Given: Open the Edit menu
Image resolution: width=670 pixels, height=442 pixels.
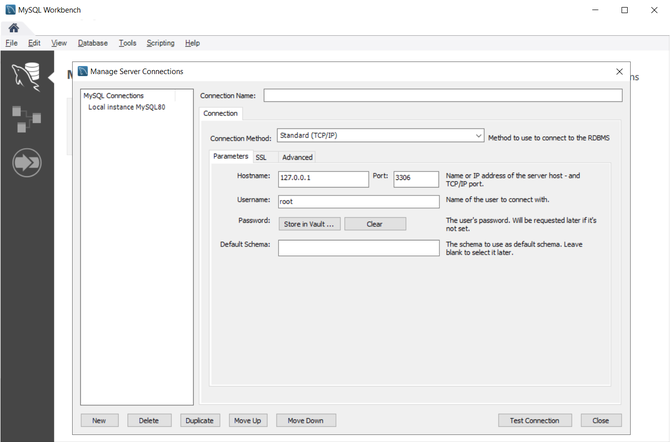Looking at the screenshot, I should (x=34, y=43).
